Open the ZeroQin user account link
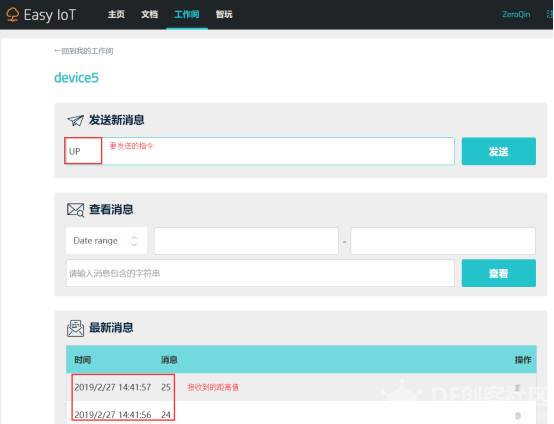 [516, 14]
